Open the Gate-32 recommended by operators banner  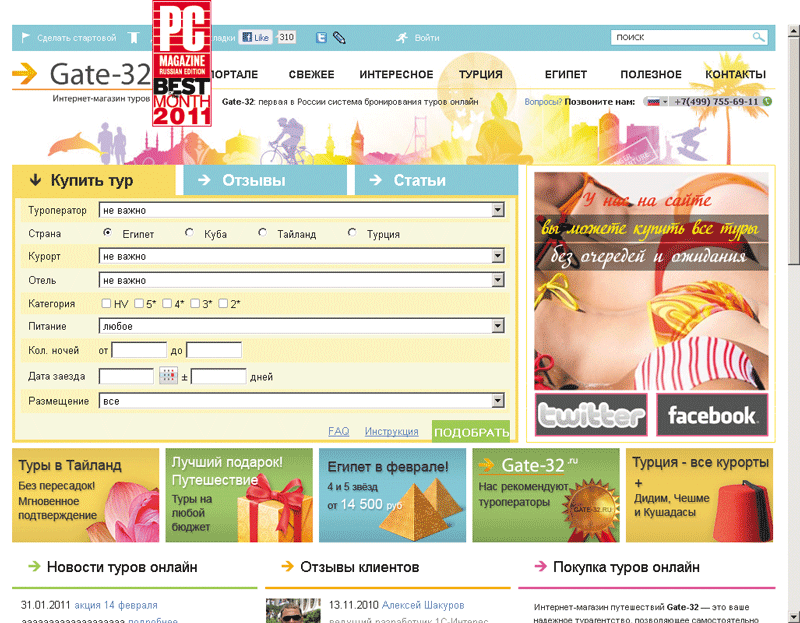[x=546, y=495]
